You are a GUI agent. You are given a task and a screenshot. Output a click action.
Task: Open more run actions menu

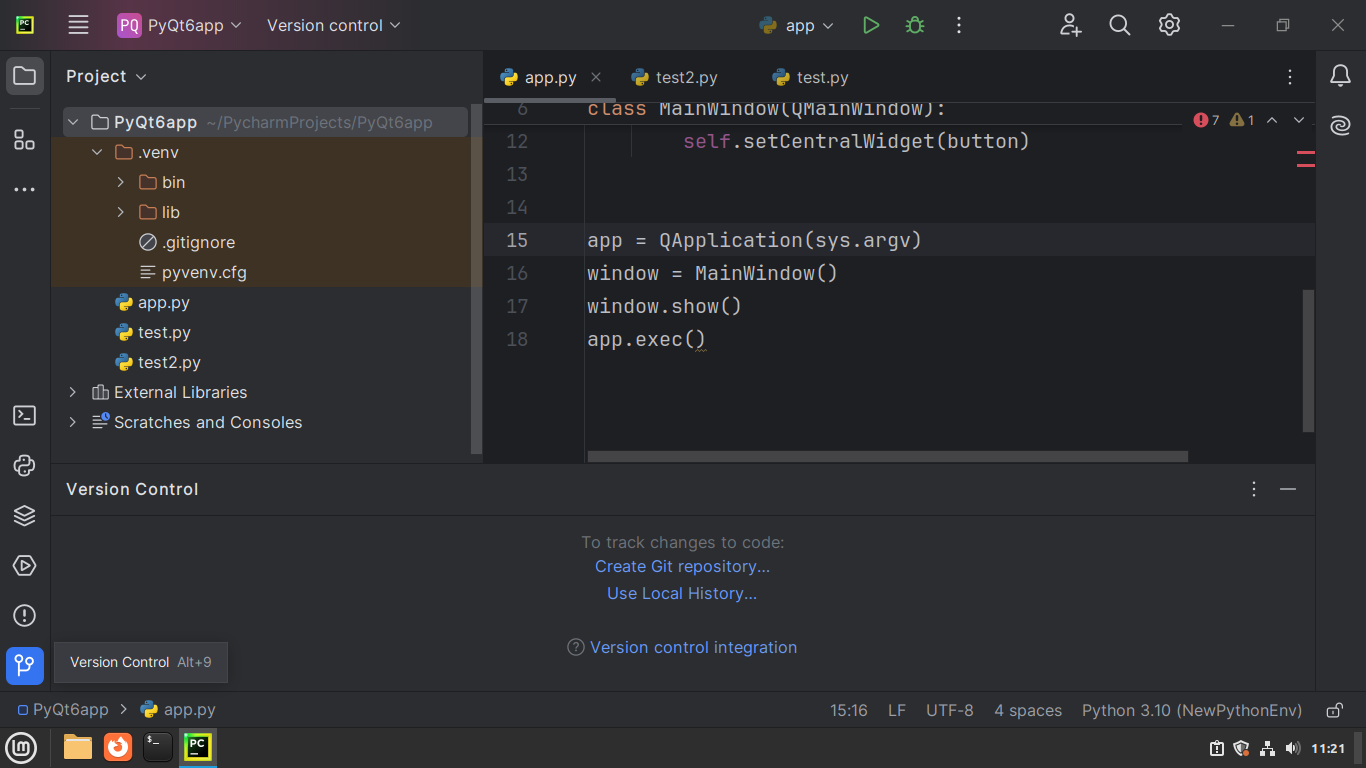click(959, 25)
